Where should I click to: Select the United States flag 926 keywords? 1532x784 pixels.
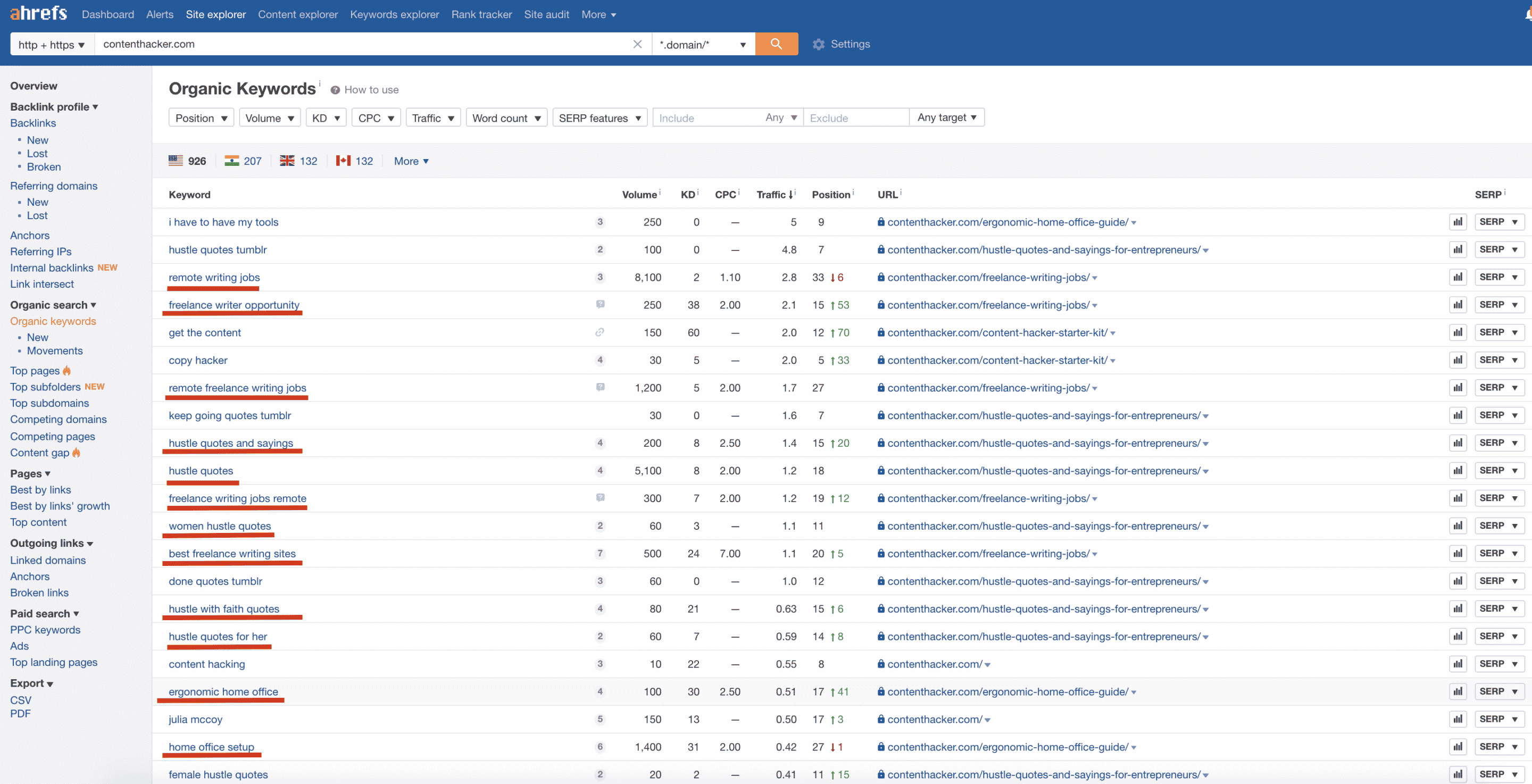click(x=187, y=161)
